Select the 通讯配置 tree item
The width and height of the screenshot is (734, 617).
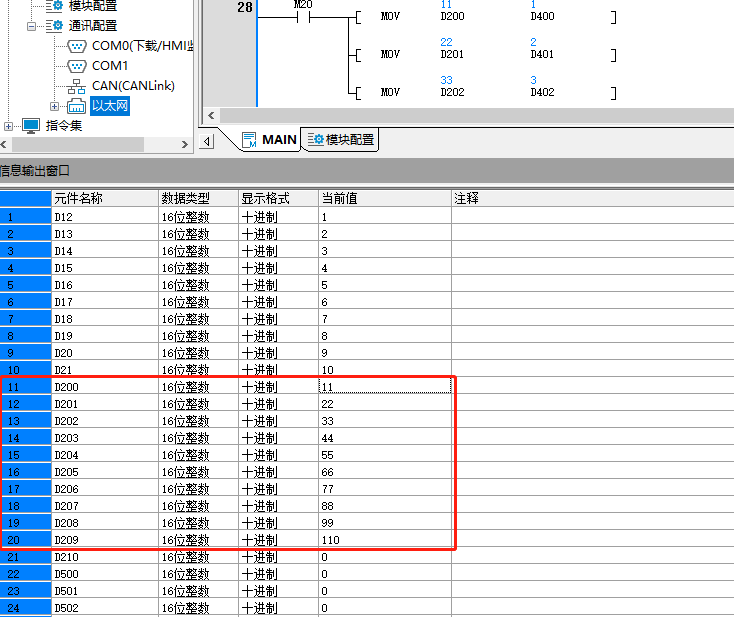coord(93,26)
